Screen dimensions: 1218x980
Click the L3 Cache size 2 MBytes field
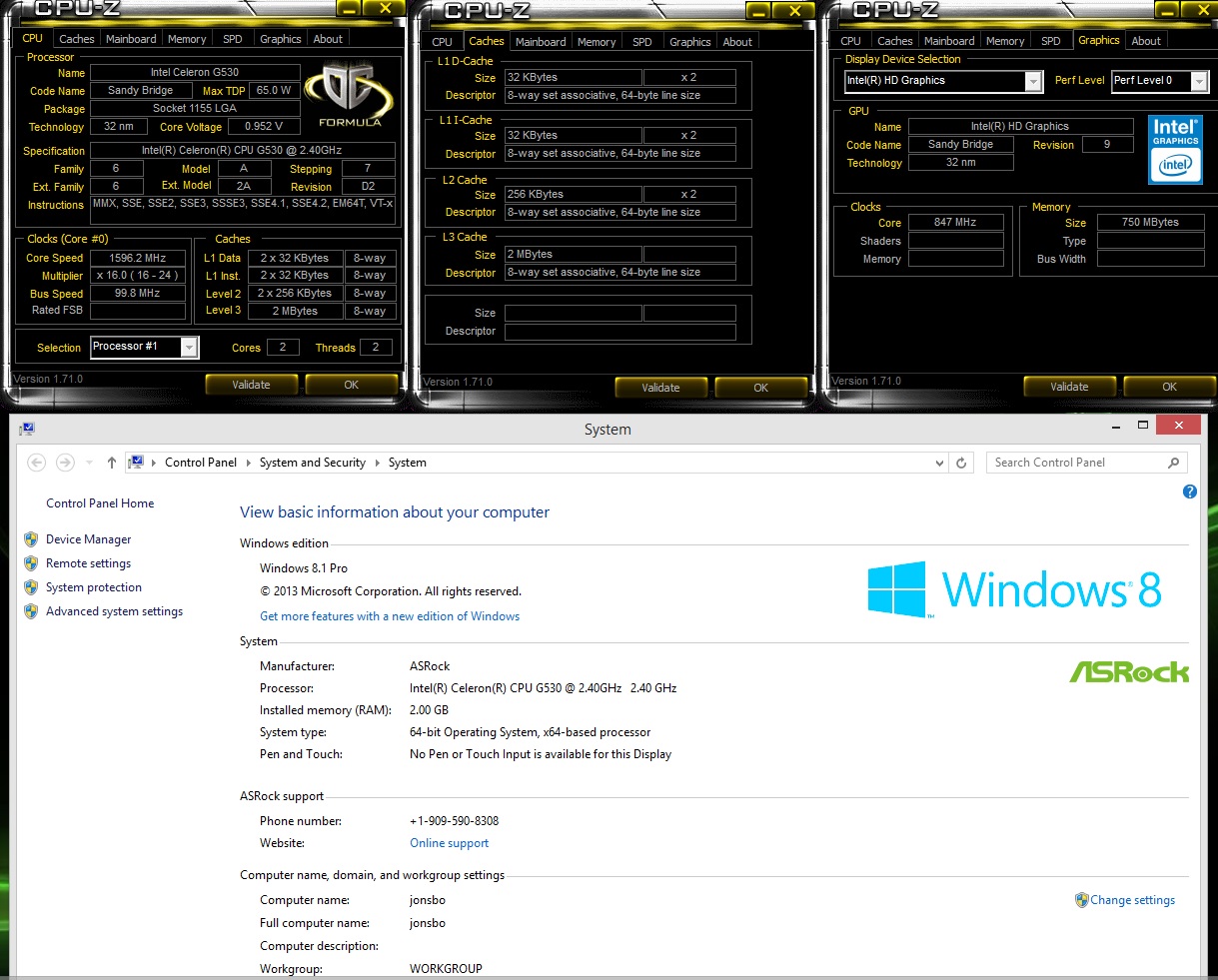coord(574,255)
